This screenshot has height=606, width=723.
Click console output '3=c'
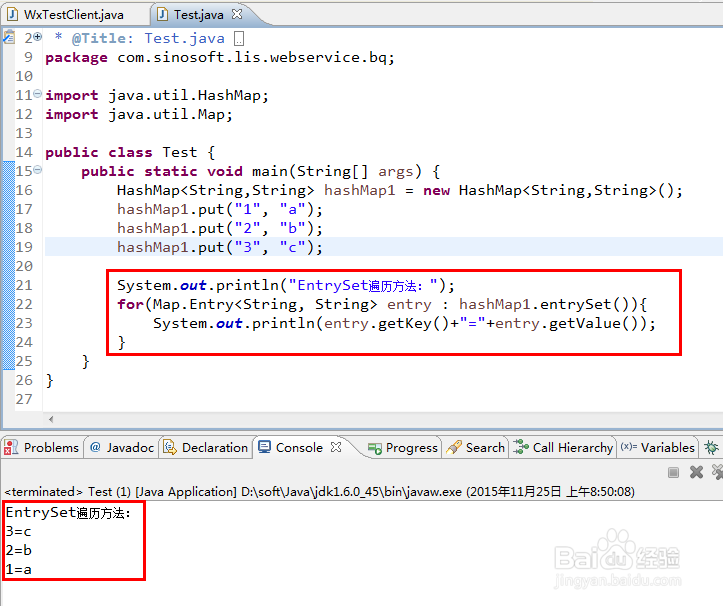[18, 531]
